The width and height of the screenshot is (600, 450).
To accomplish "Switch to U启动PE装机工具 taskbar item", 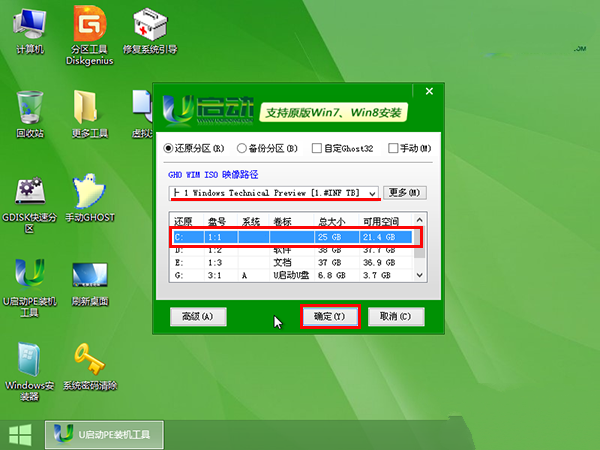I will (x=104, y=433).
